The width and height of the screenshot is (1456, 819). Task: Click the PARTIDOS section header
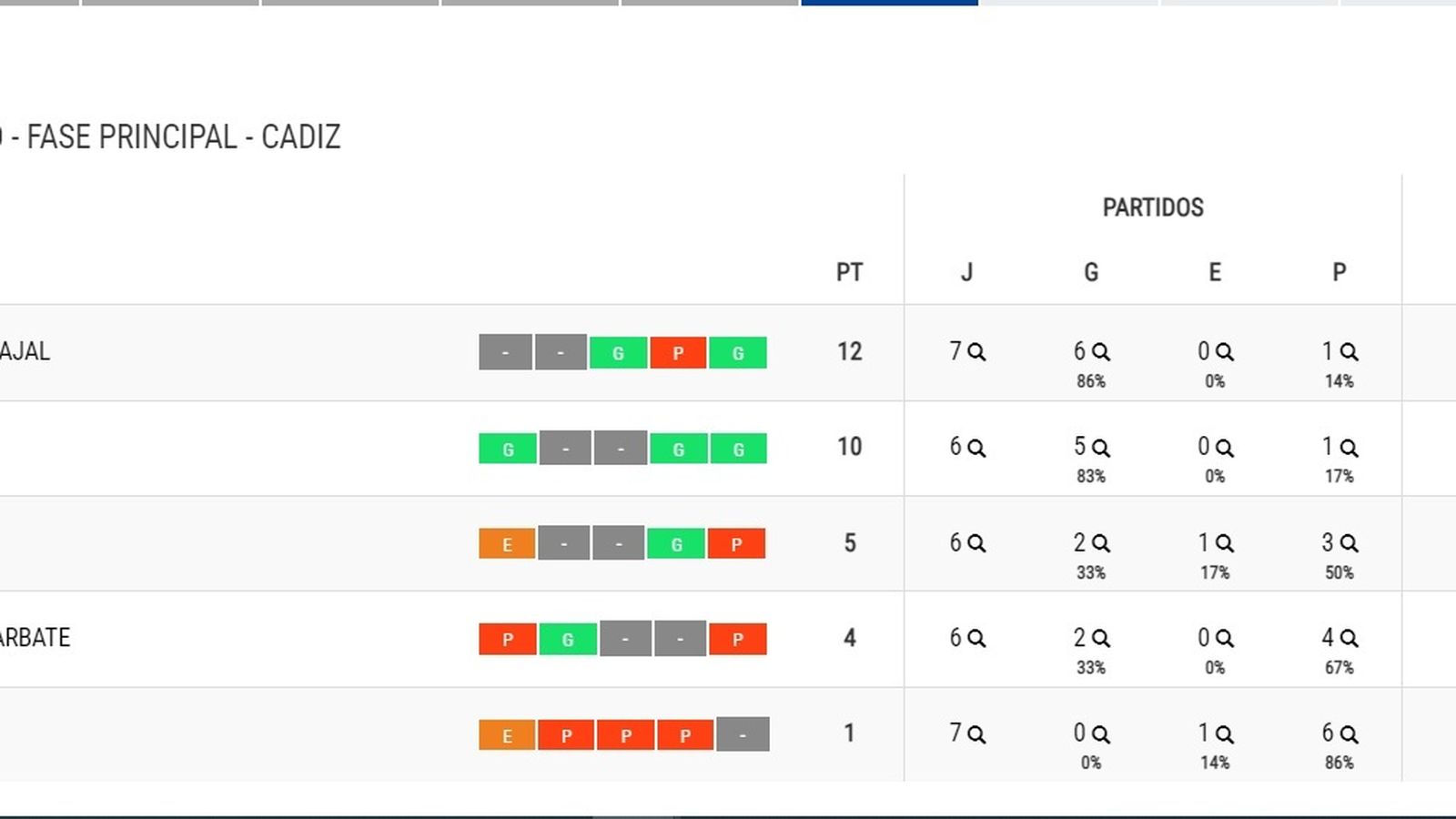pyautogui.click(x=1154, y=207)
